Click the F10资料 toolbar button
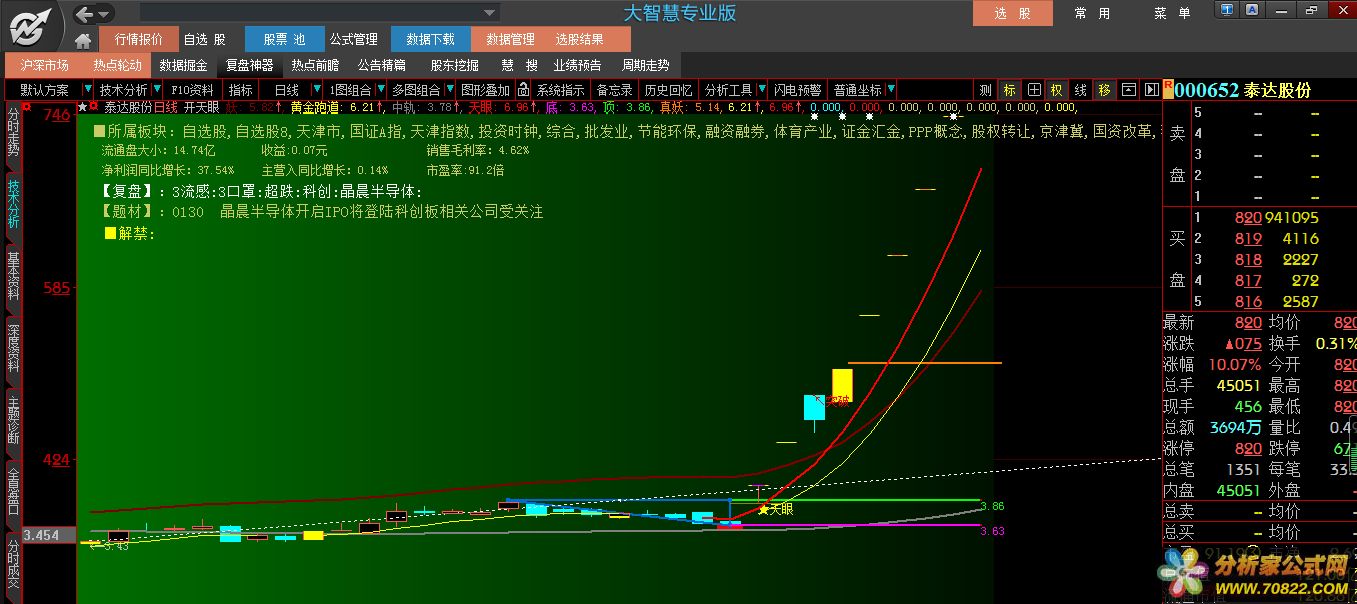 194,89
